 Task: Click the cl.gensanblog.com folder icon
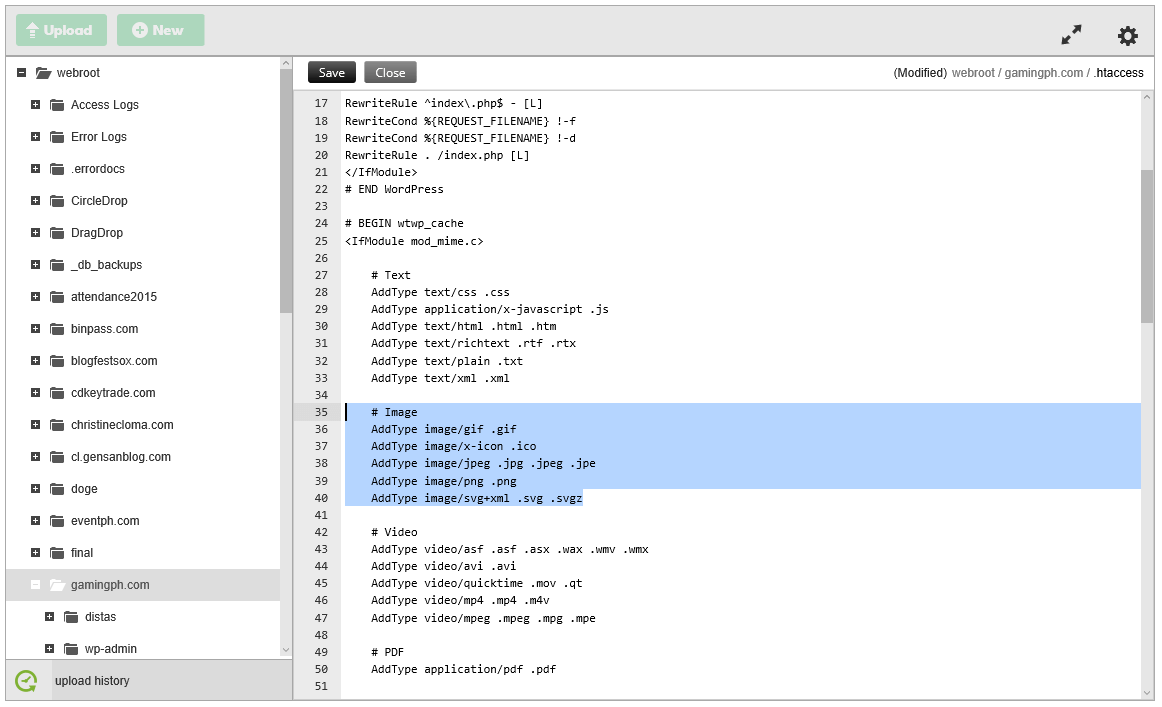pyautogui.click(x=57, y=457)
